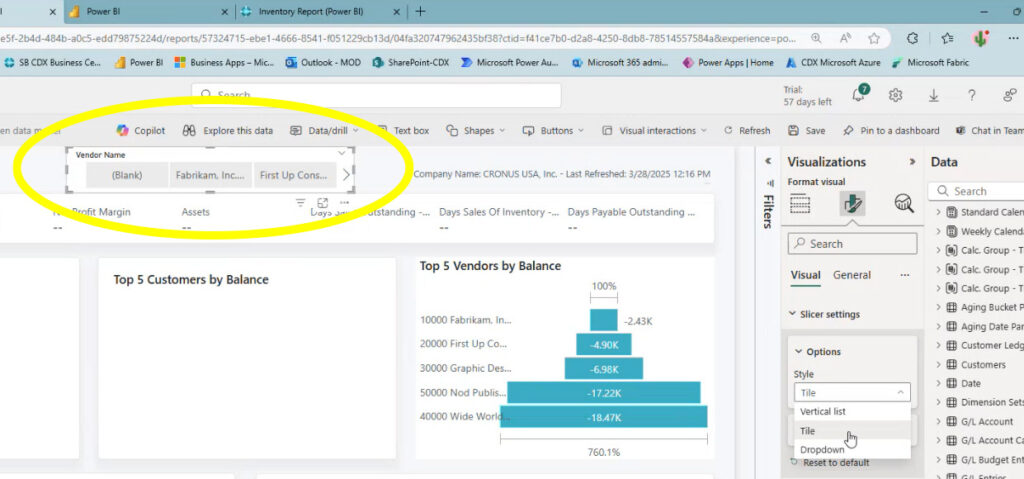The height and width of the screenshot is (479, 1024).
Task: Open Outlook - MOD bookmark
Action: click(323, 63)
